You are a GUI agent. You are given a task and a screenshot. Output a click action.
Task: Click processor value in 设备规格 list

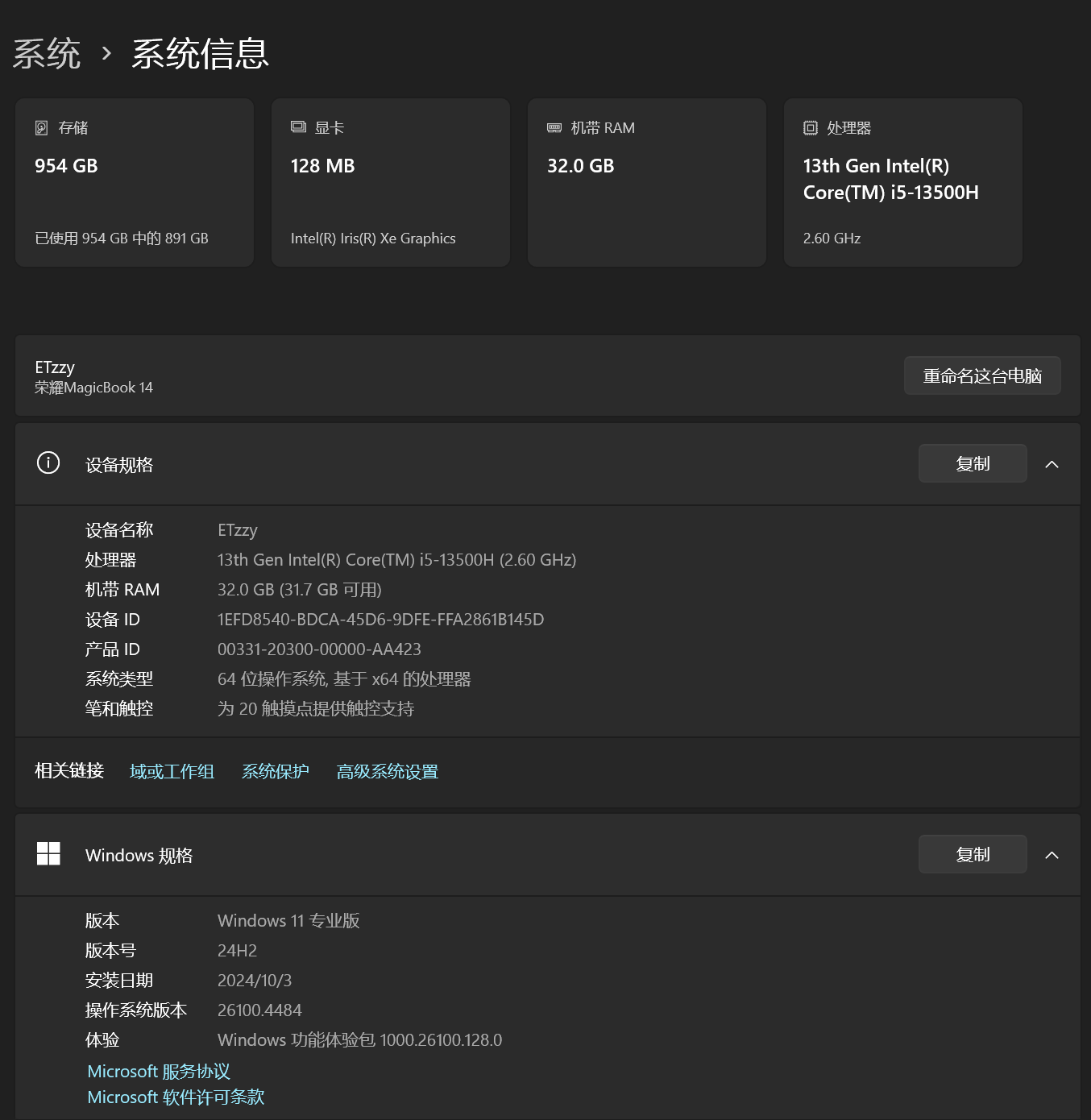[x=396, y=560]
